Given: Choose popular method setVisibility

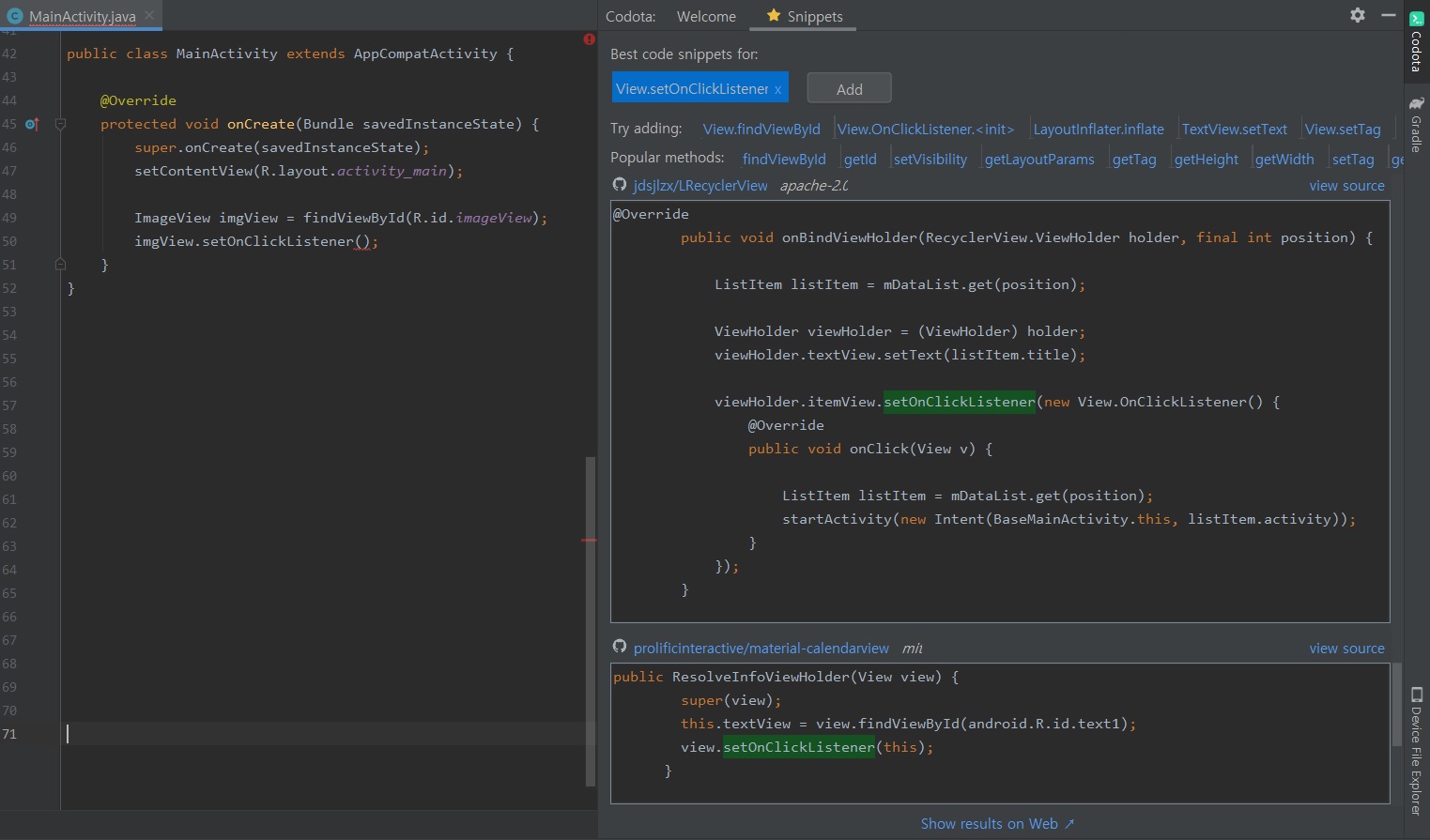Looking at the screenshot, I should click(x=930, y=160).
